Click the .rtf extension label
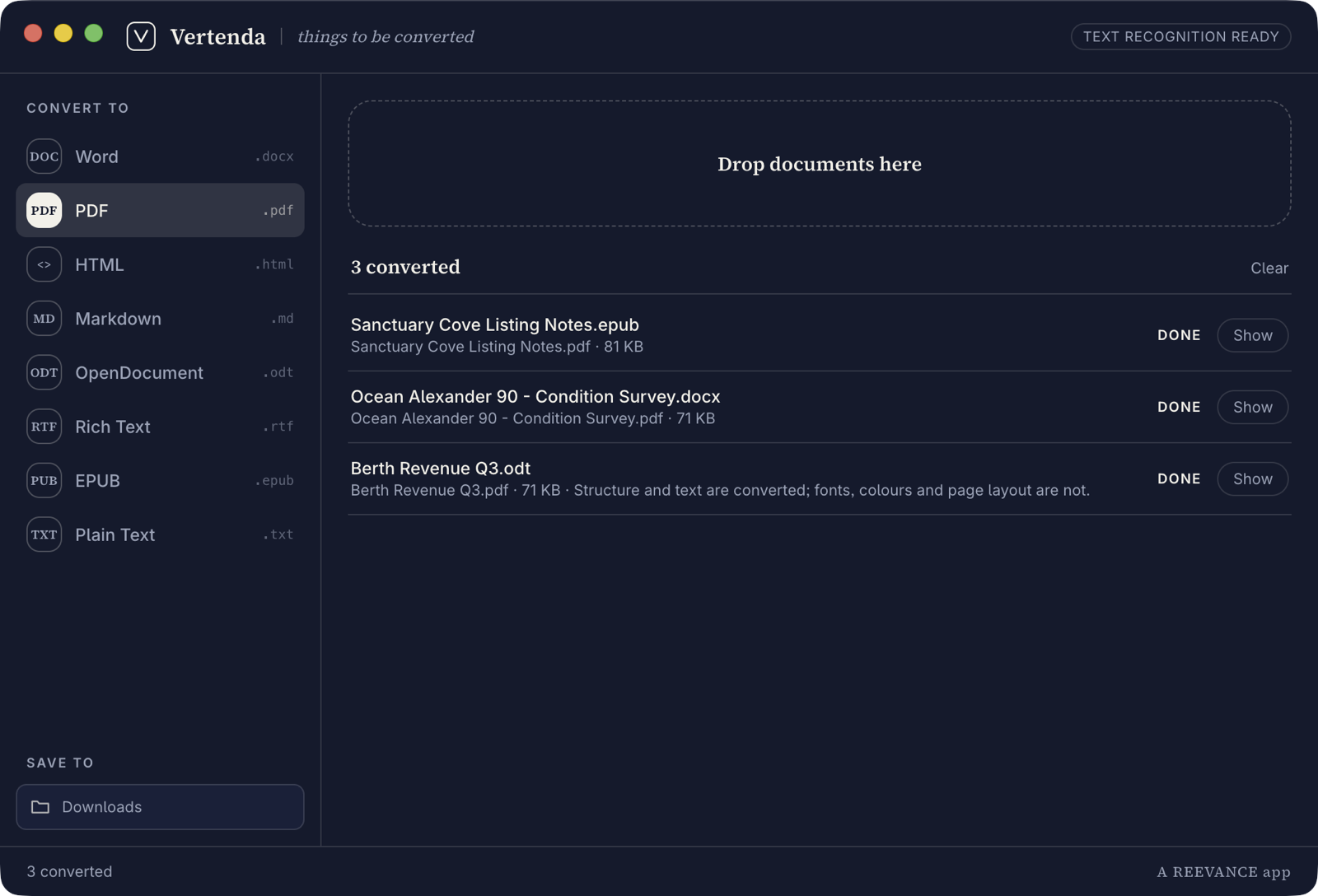1318x896 pixels. coord(278,427)
